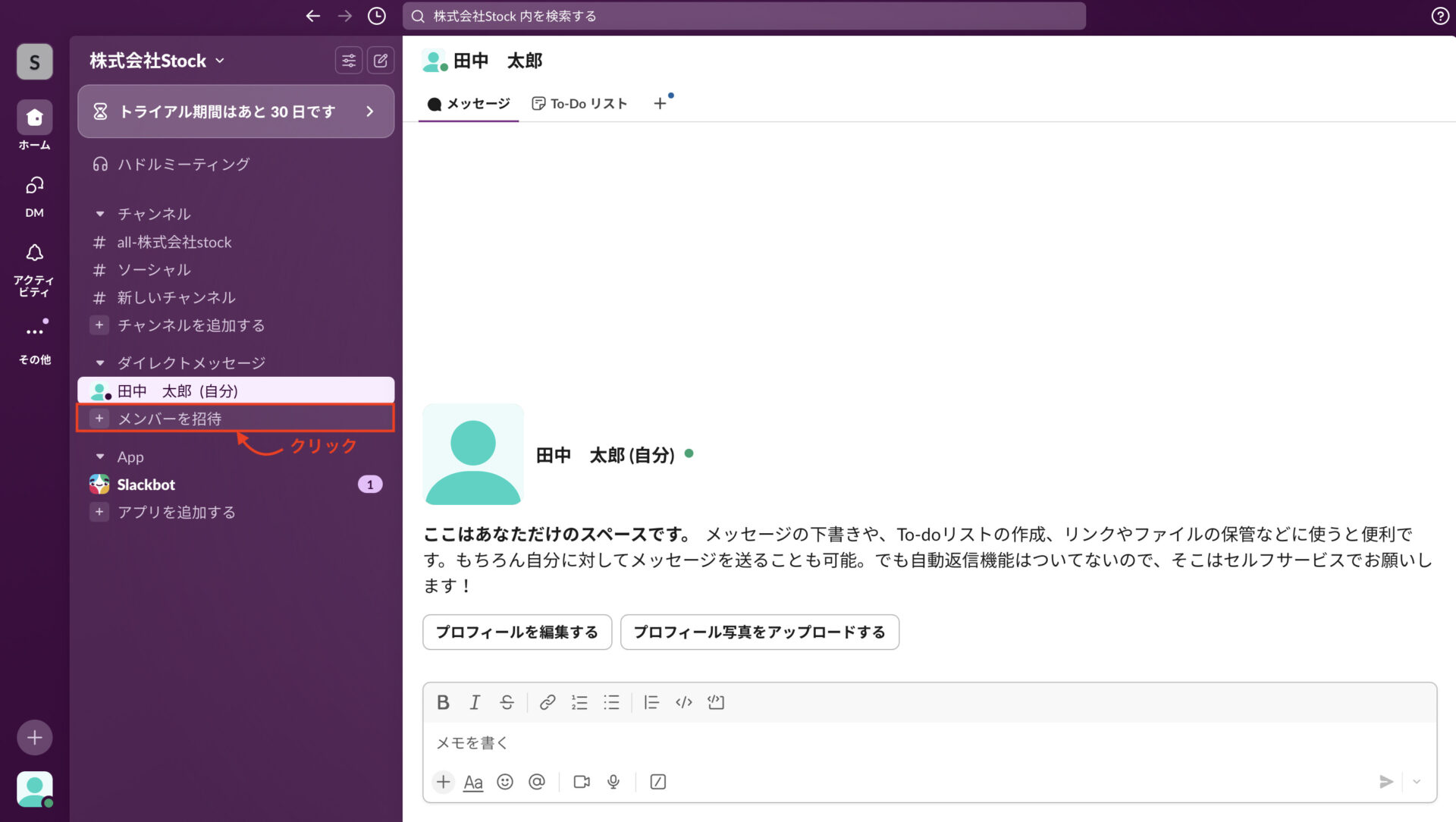Switch to the To-Do リスト tab

pyautogui.click(x=580, y=103)
